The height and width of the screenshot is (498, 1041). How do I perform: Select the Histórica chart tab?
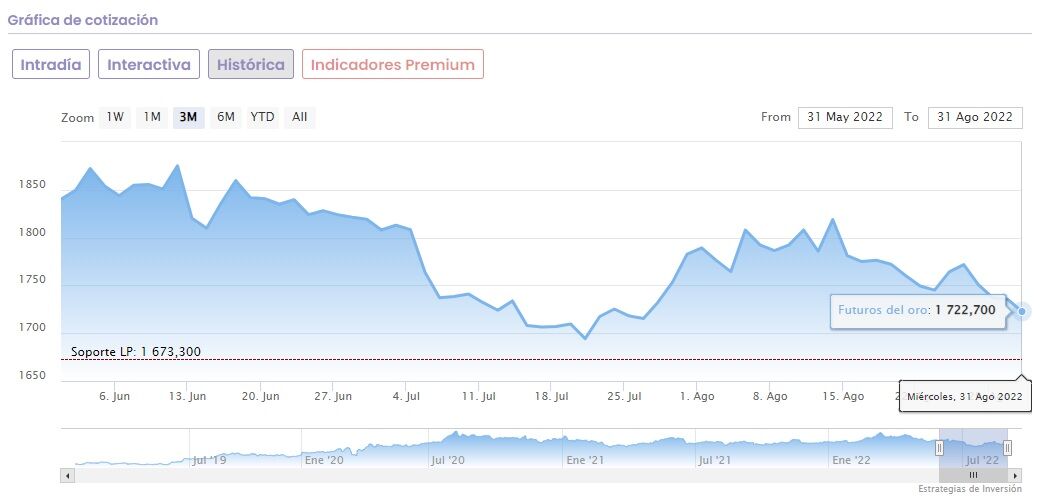pyautogui.click(x=251, y=64)
